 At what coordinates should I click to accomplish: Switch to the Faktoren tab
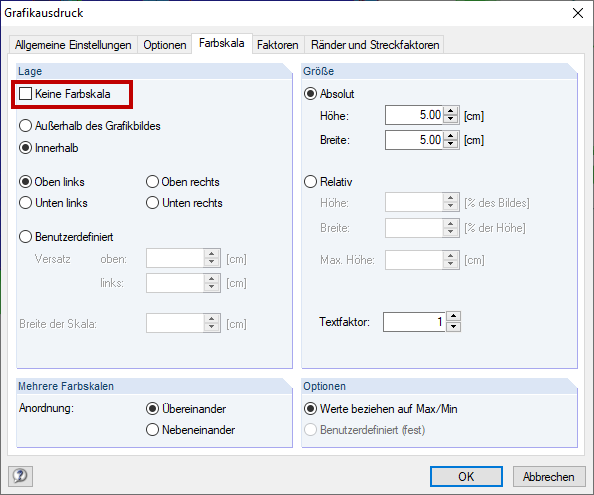point(278,45)
